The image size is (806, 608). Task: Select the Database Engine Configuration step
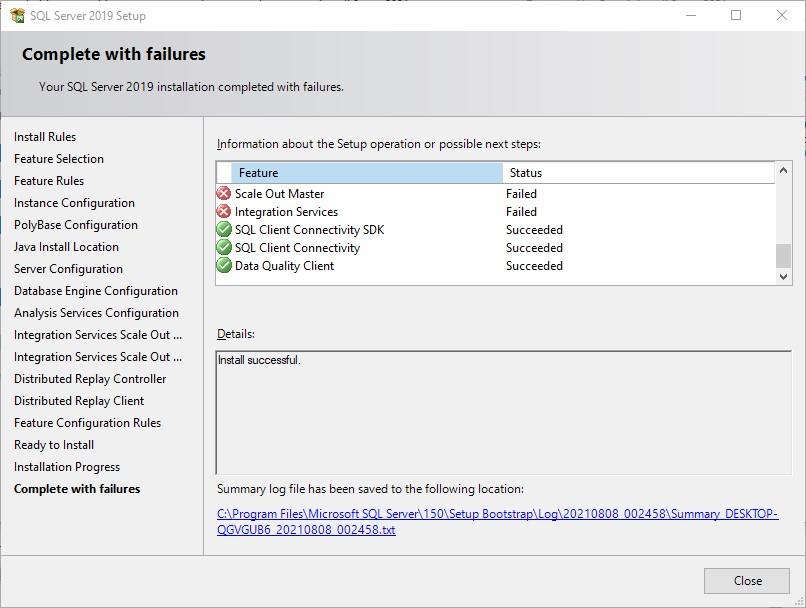(96, 291)
